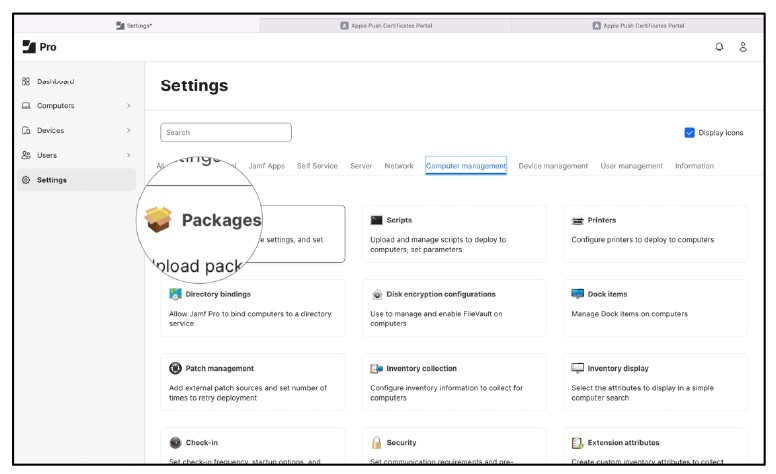Open Disk encryption configurations
776x474 pixels.
(454, 308)
